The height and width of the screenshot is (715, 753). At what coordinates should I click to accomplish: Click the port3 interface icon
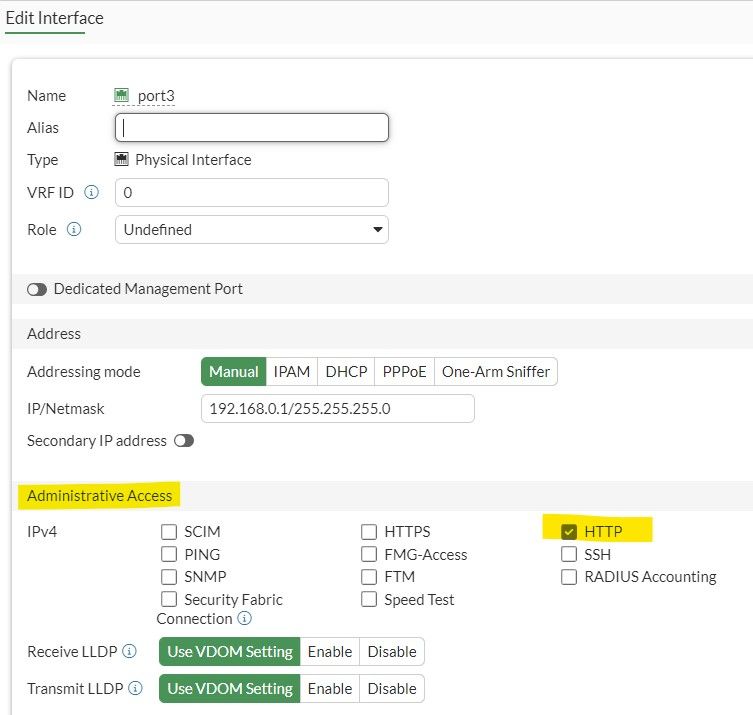(122, 96)
